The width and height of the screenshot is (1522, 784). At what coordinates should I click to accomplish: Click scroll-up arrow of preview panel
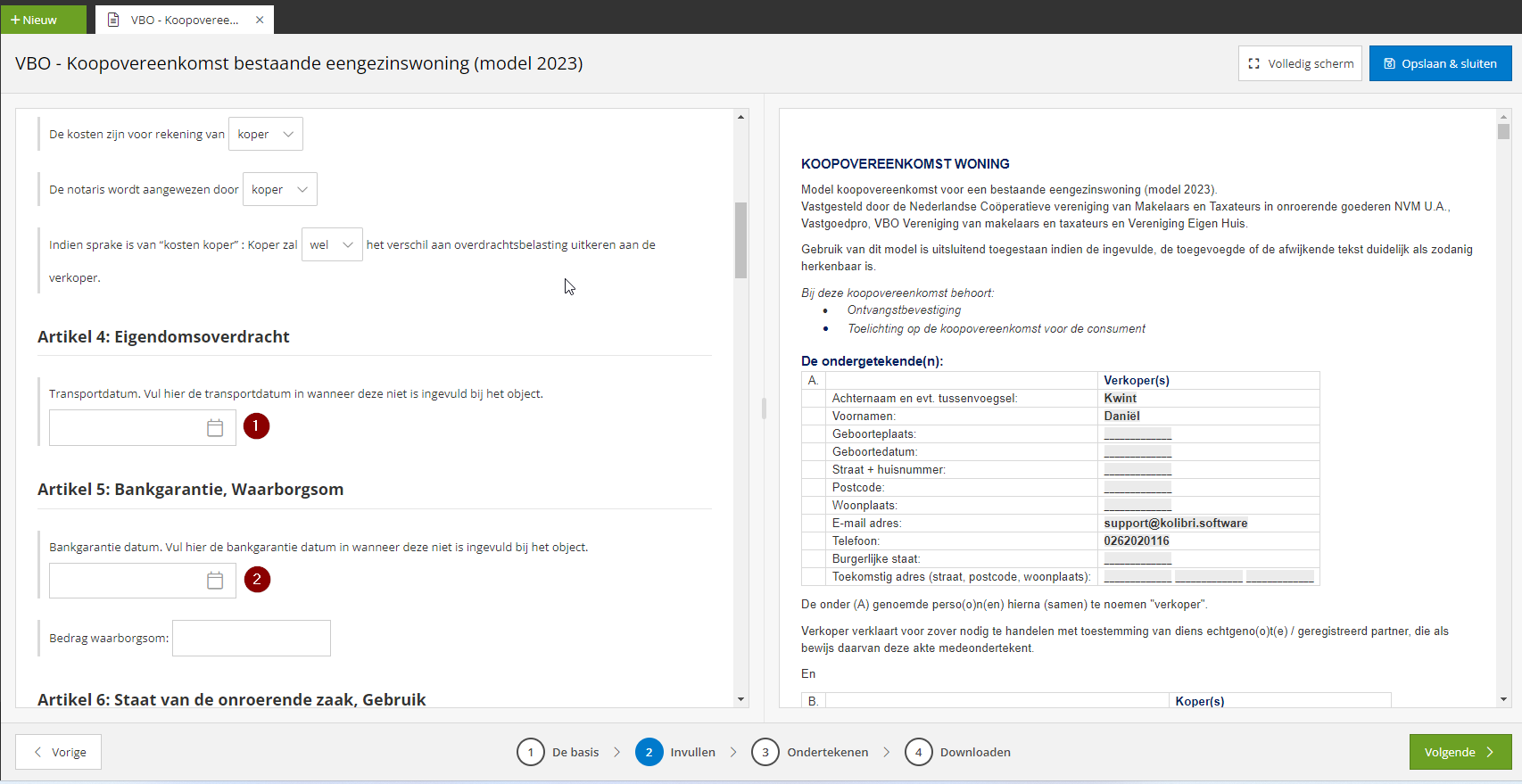[x=1503, y=117]
